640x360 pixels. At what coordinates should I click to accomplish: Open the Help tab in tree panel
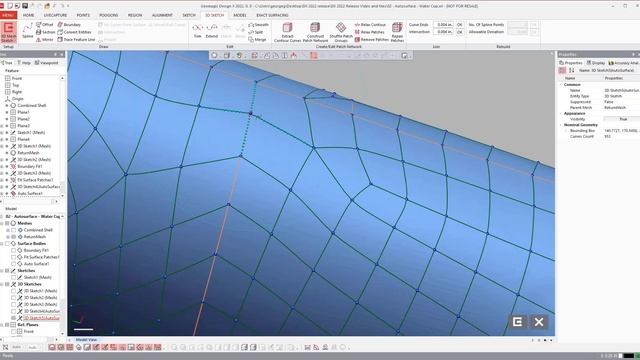coord(24,63)
